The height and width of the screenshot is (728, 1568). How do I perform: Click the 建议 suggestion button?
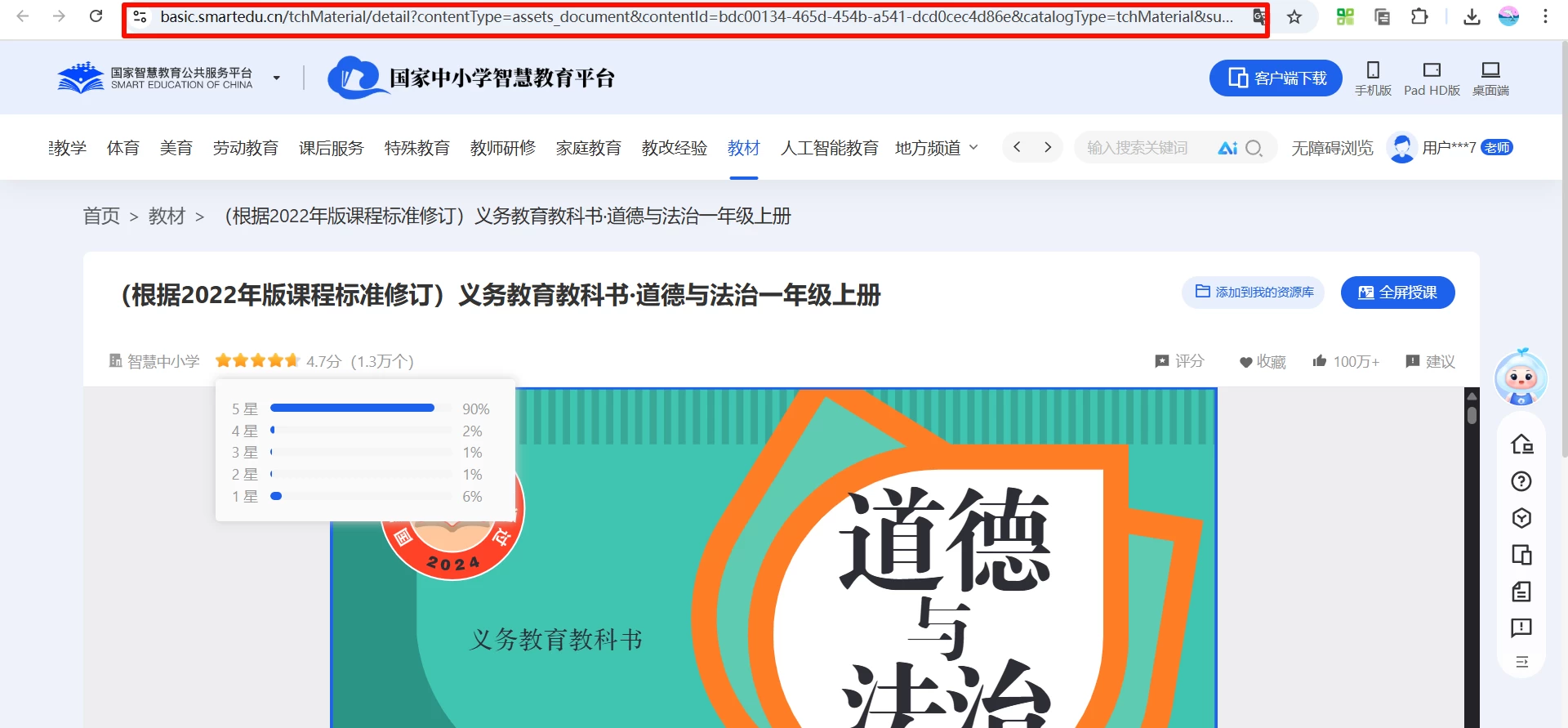tap(1431, 361)
